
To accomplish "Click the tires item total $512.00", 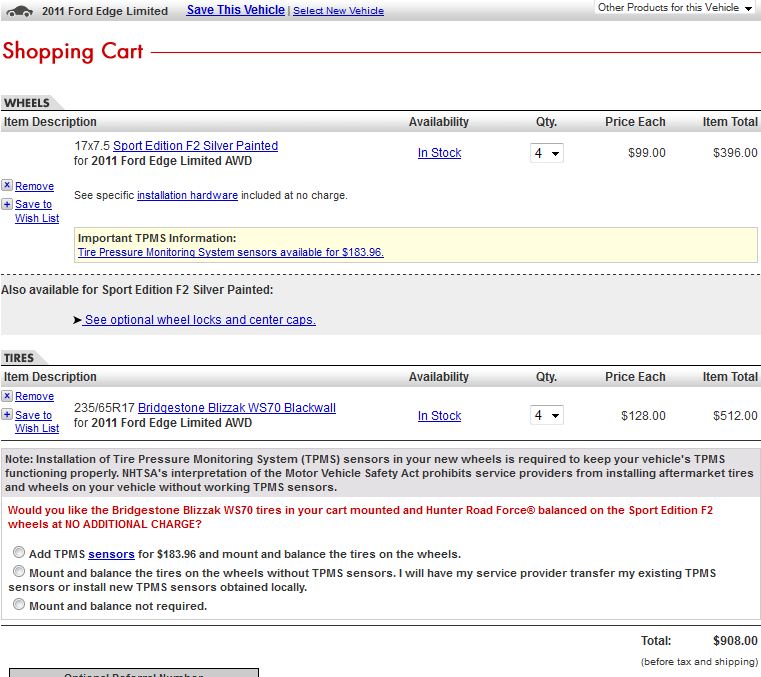I will 735,416.
